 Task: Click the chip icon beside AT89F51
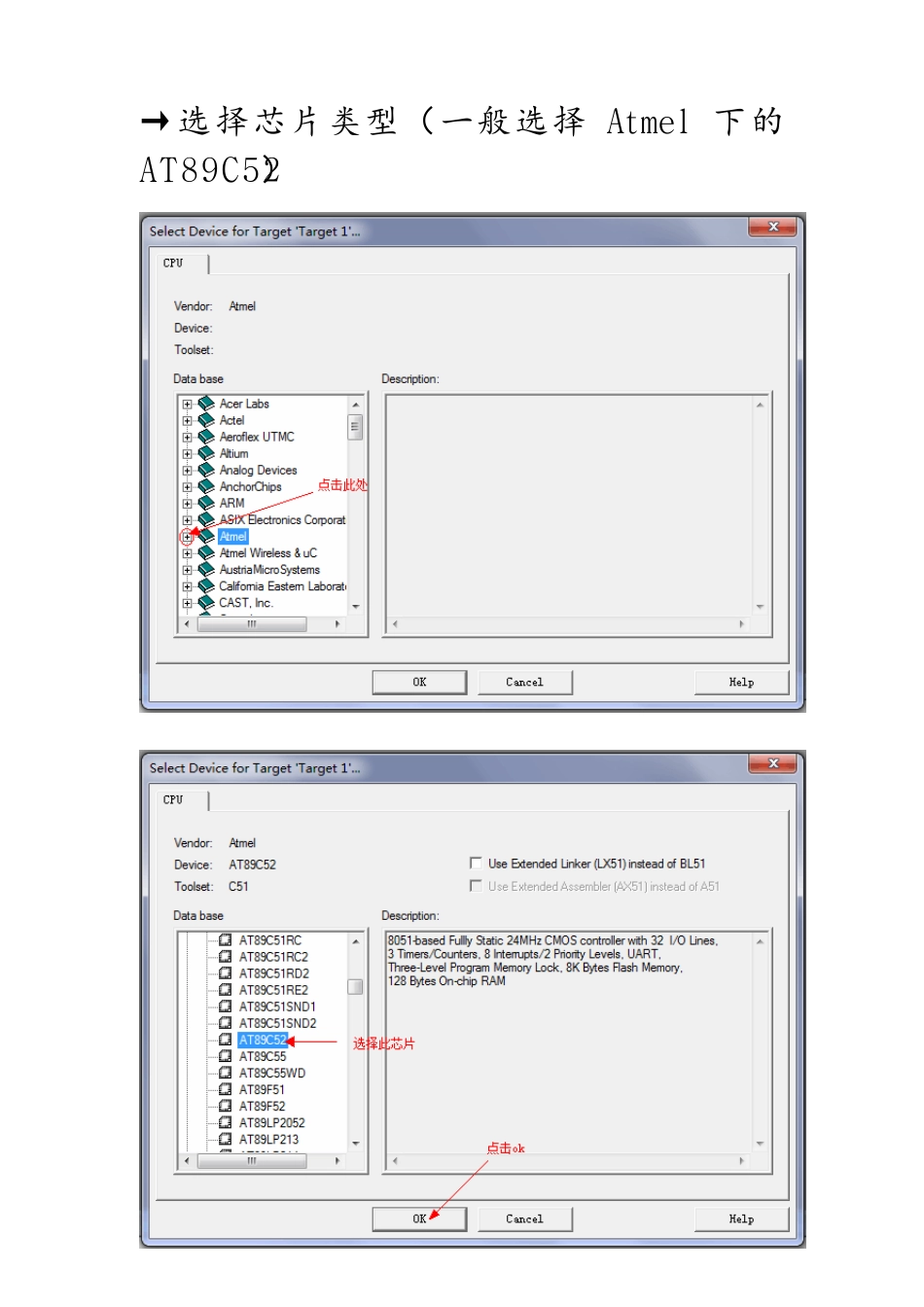[x=226, y=1089]
